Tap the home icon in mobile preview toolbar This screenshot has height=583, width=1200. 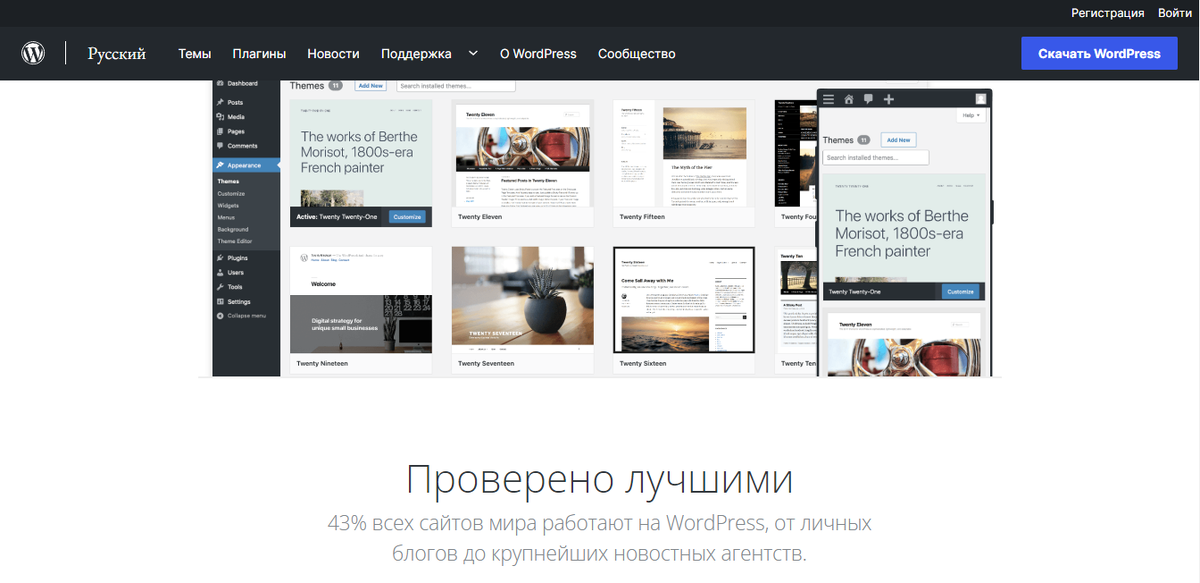tap(849, 99)
